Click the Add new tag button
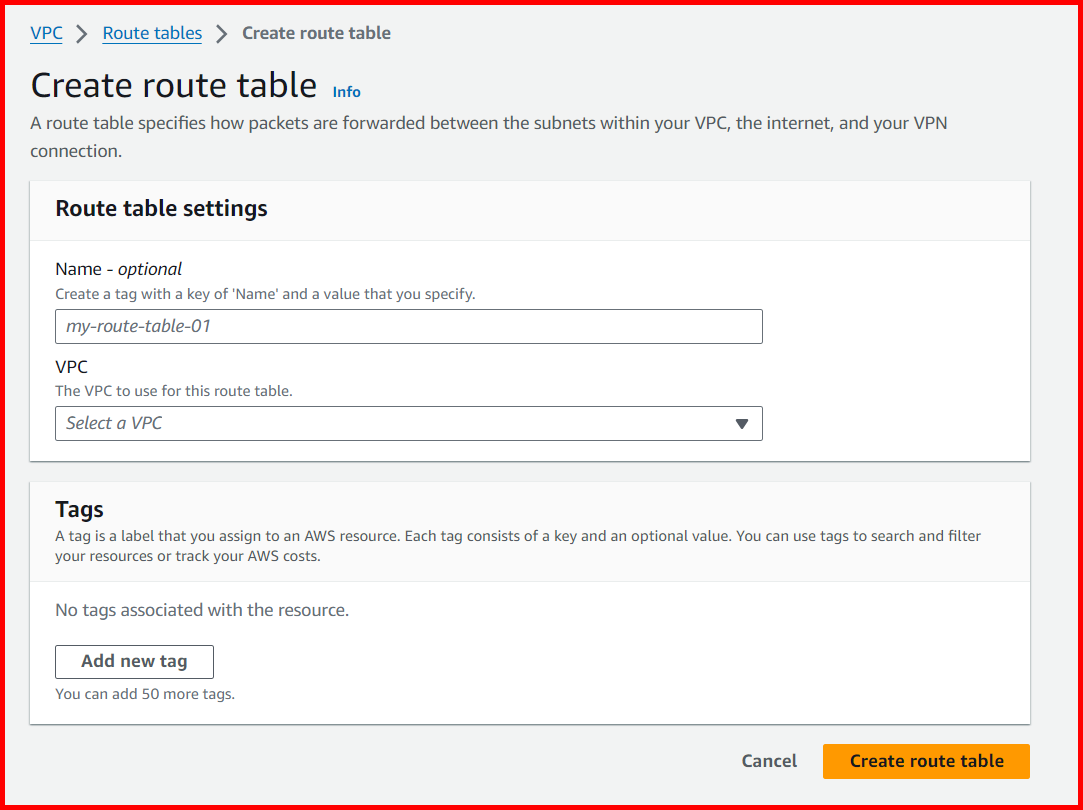The width and height of the screenshot is (1083, 810). click(x=133, y=661)
